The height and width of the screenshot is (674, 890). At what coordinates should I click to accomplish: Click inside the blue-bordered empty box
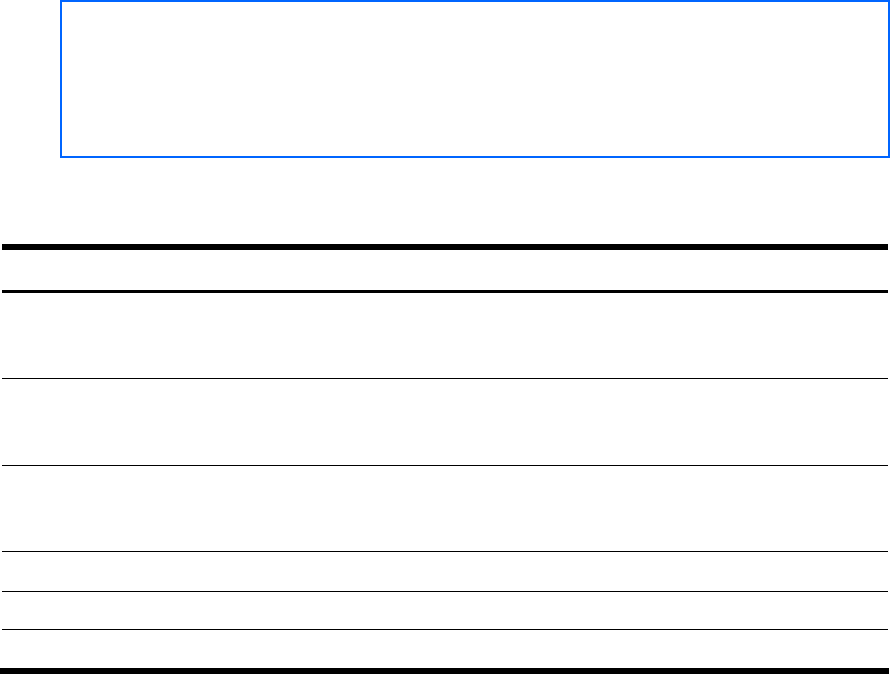click(475, 80)
